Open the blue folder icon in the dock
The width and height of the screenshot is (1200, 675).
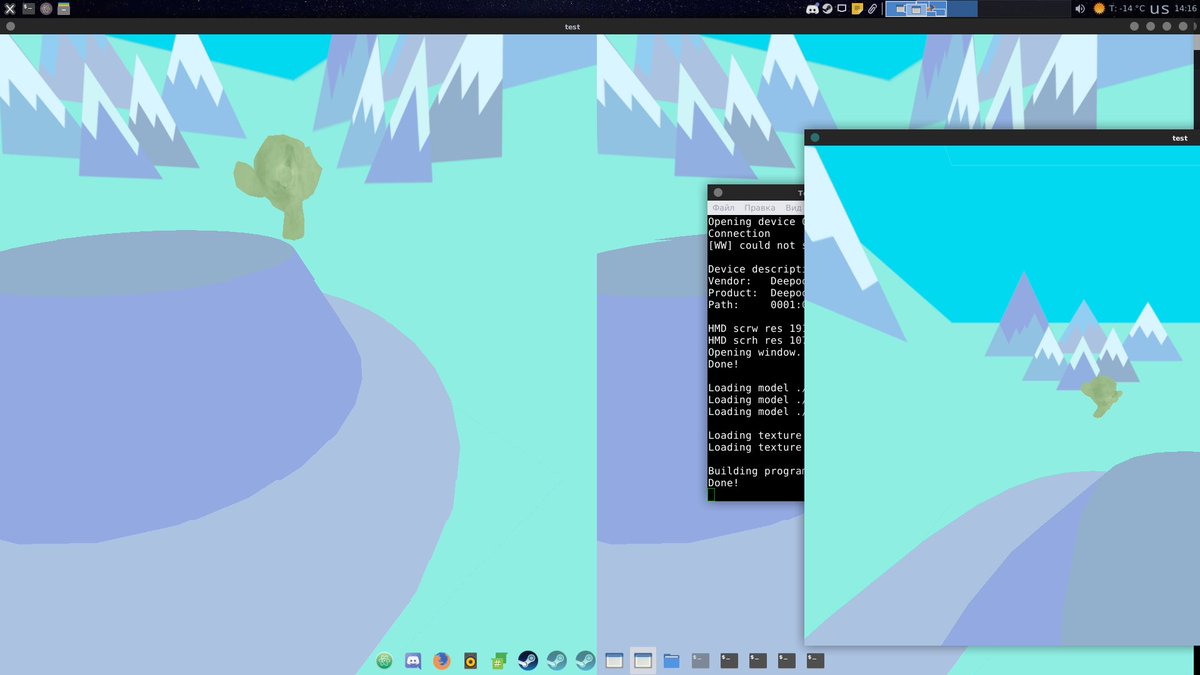(670, 660)
